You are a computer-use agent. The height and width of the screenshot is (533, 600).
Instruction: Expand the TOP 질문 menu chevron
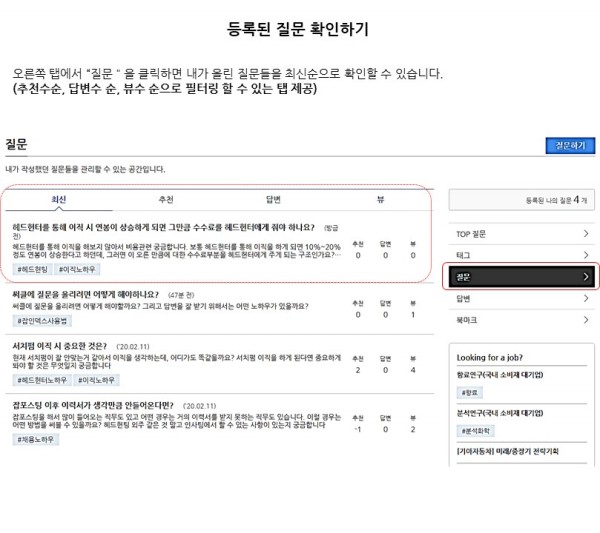click(x=586, y=234)
